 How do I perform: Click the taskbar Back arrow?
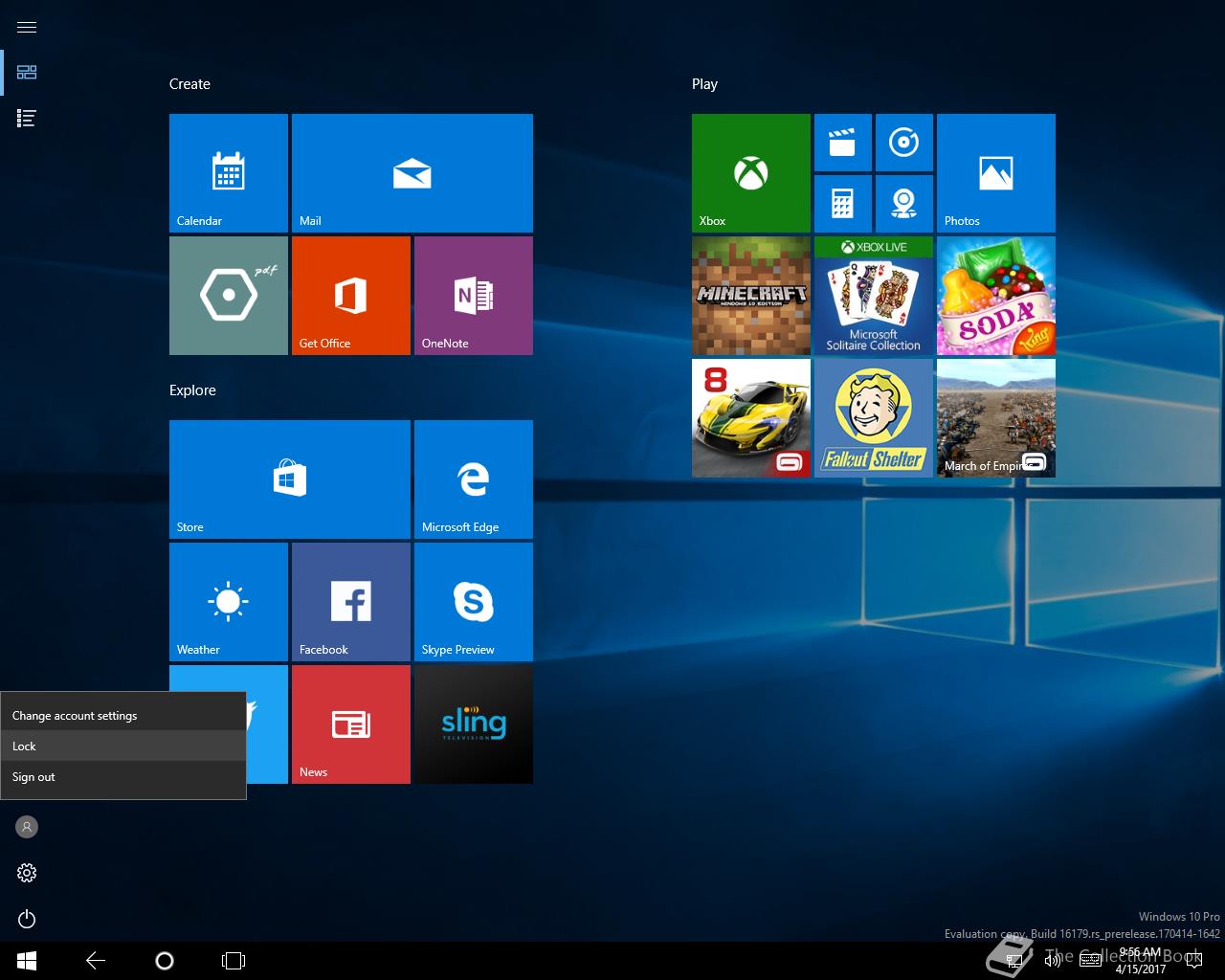pos(96,961)
